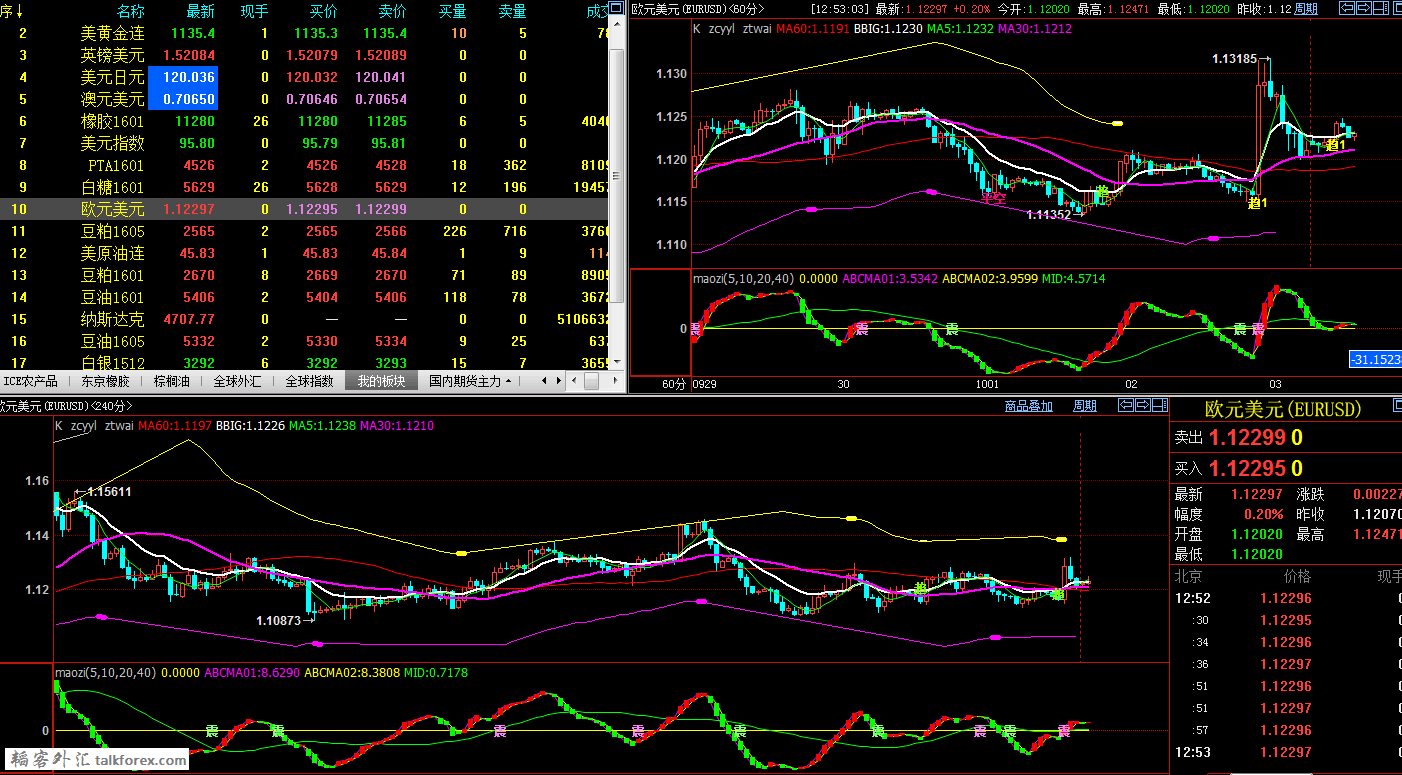The image size is (1402, 775).
Task: Click the 0.70650 latest price cell
Action: [x=183, y=99]
